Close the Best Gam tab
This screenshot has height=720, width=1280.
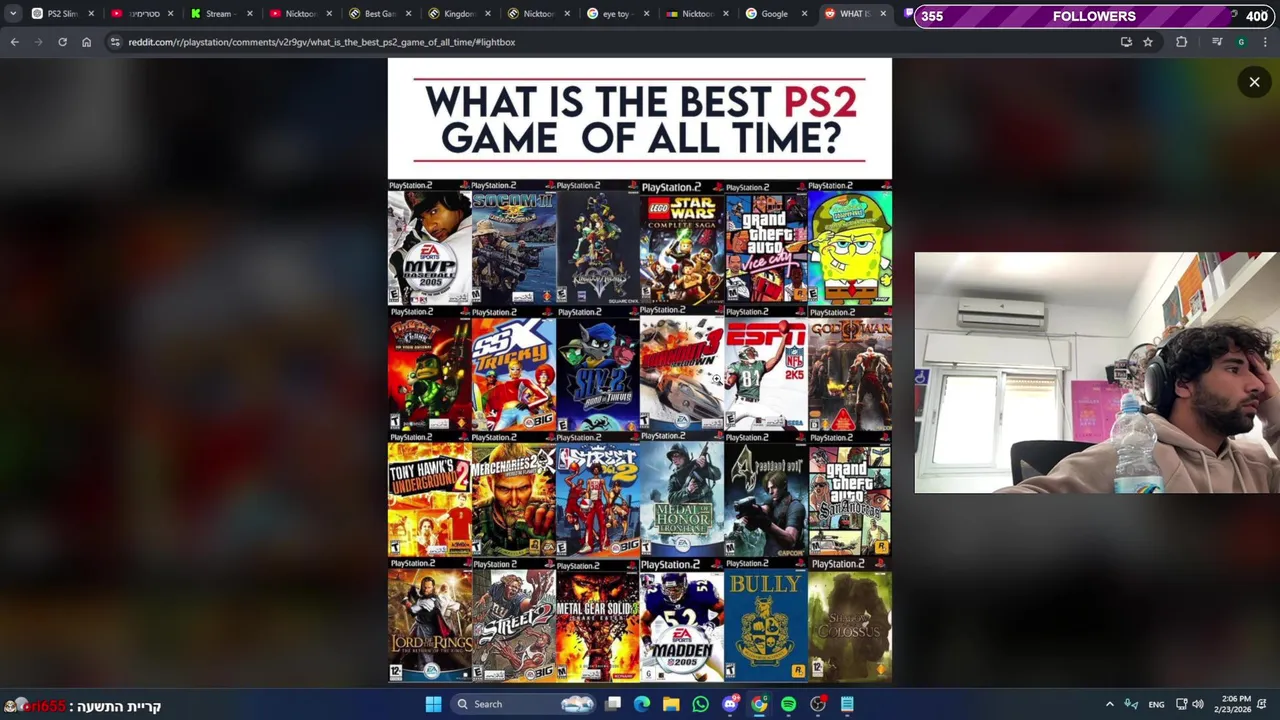[x=408, y=14]
